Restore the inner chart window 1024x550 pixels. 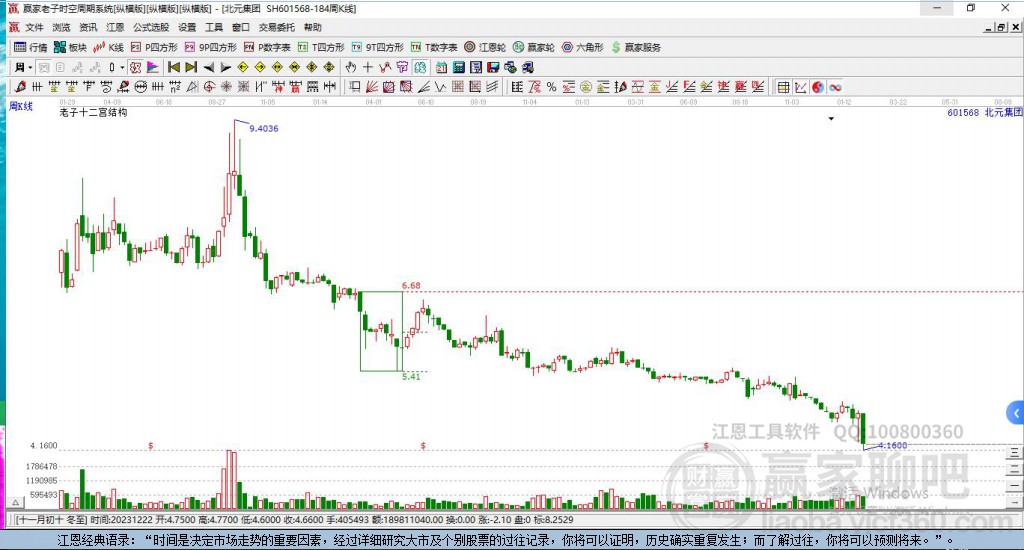[1001, 27]
